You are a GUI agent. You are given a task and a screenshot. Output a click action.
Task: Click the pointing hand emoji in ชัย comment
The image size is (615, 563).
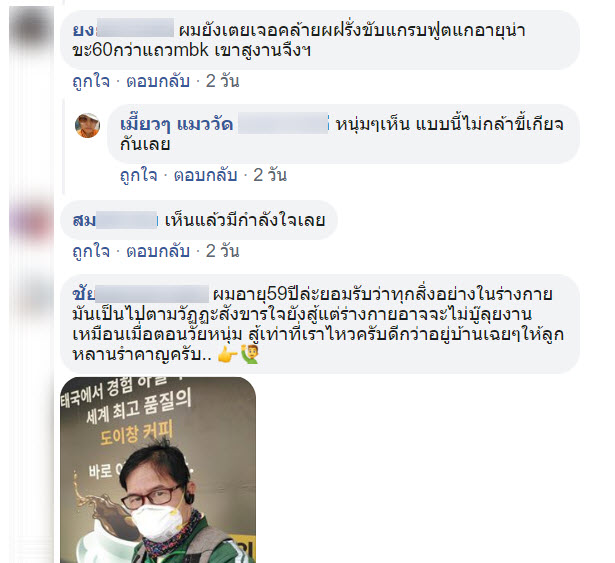227,355
